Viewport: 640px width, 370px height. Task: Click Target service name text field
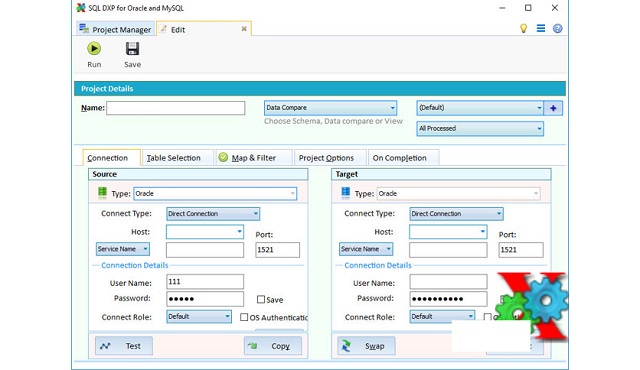click(x=448, y=250)
